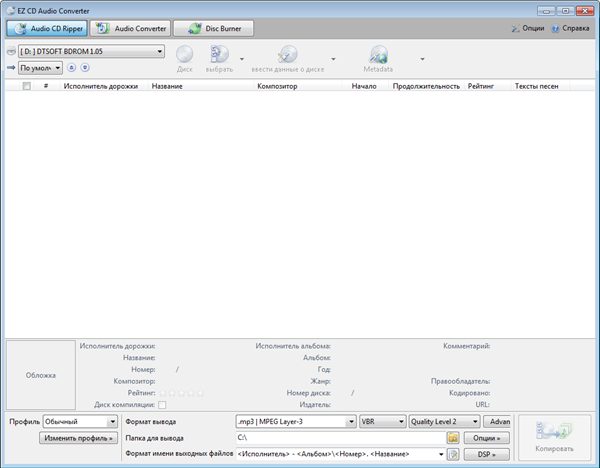Click the Папка для вывода path field

pyautogui.click(x=340, y=438)
